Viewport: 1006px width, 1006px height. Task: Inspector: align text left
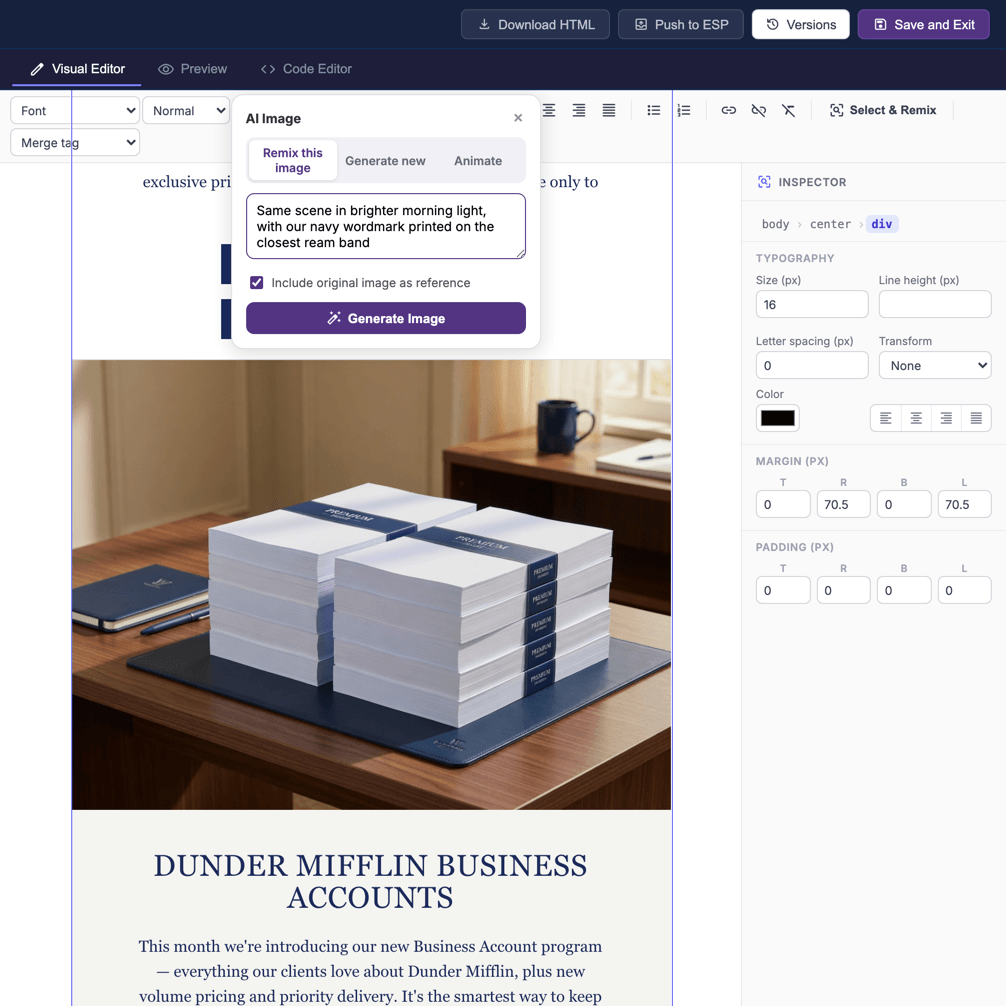(885, 418)
